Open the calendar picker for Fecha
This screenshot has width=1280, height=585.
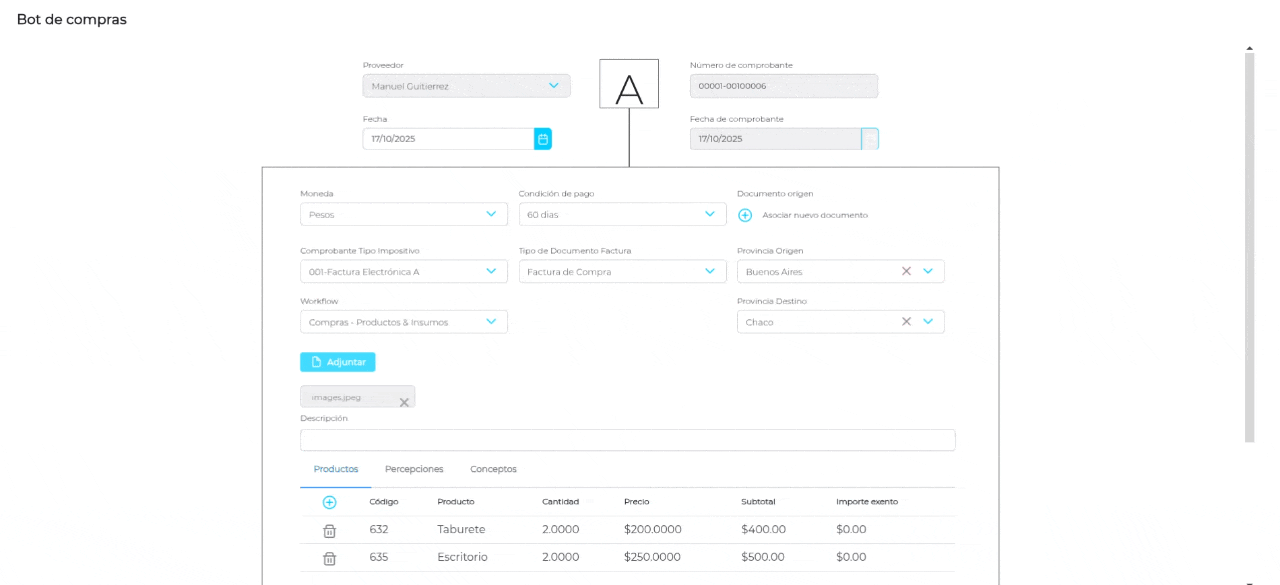coord(542,138)
